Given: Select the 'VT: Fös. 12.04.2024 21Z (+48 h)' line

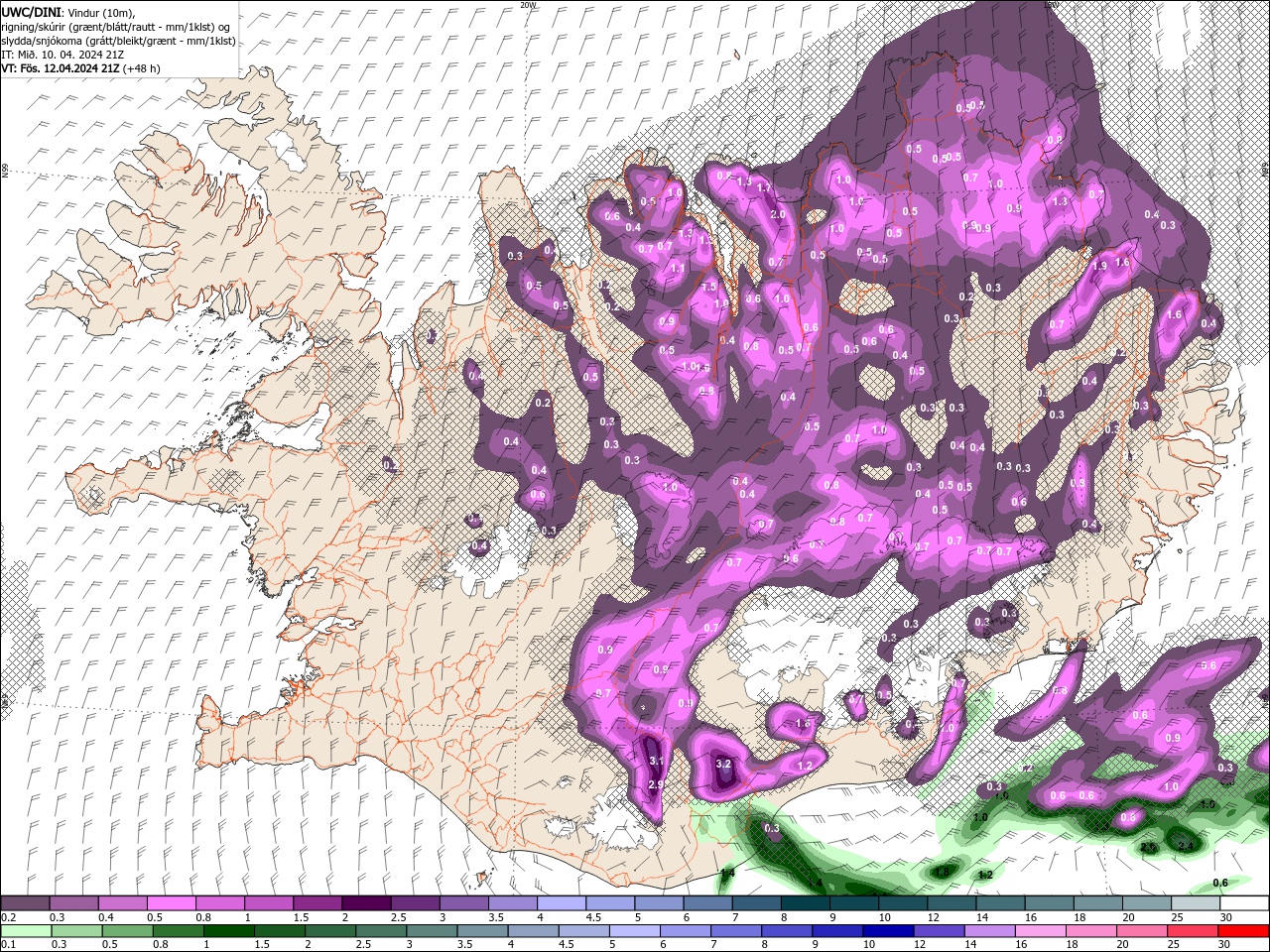Looking at the screenshot, I should 80,68.
